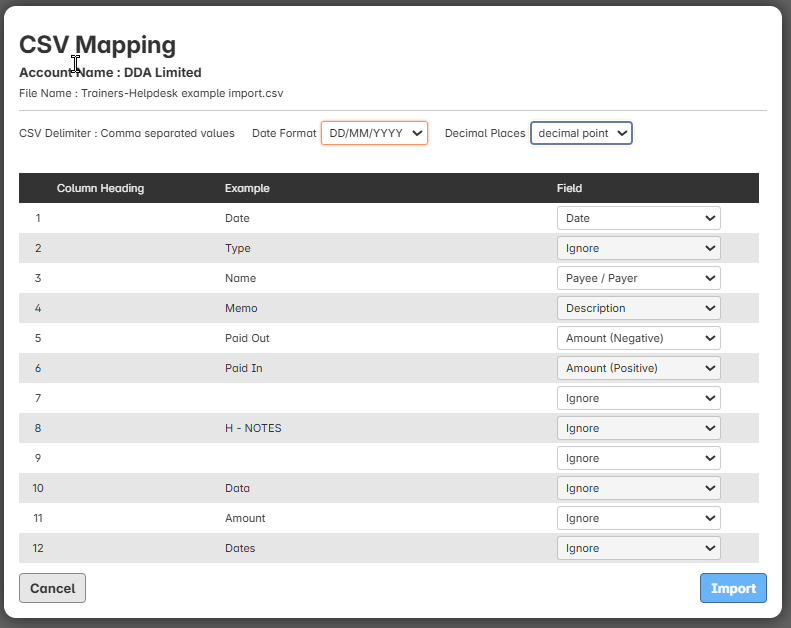Open Field dropdown for row 12 Dates

coord(639,548)
